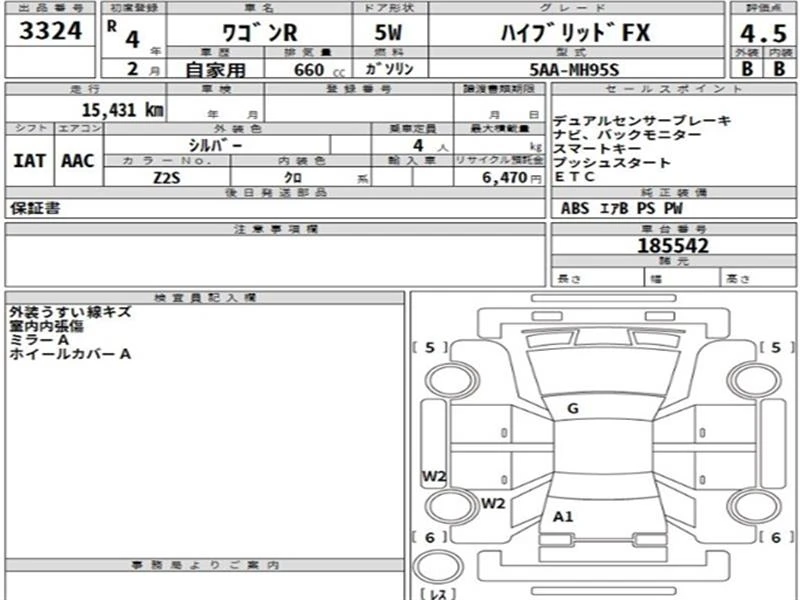
Task: Click the chassis number 185542
Action: pyautogui.click(x=673, y=246)
